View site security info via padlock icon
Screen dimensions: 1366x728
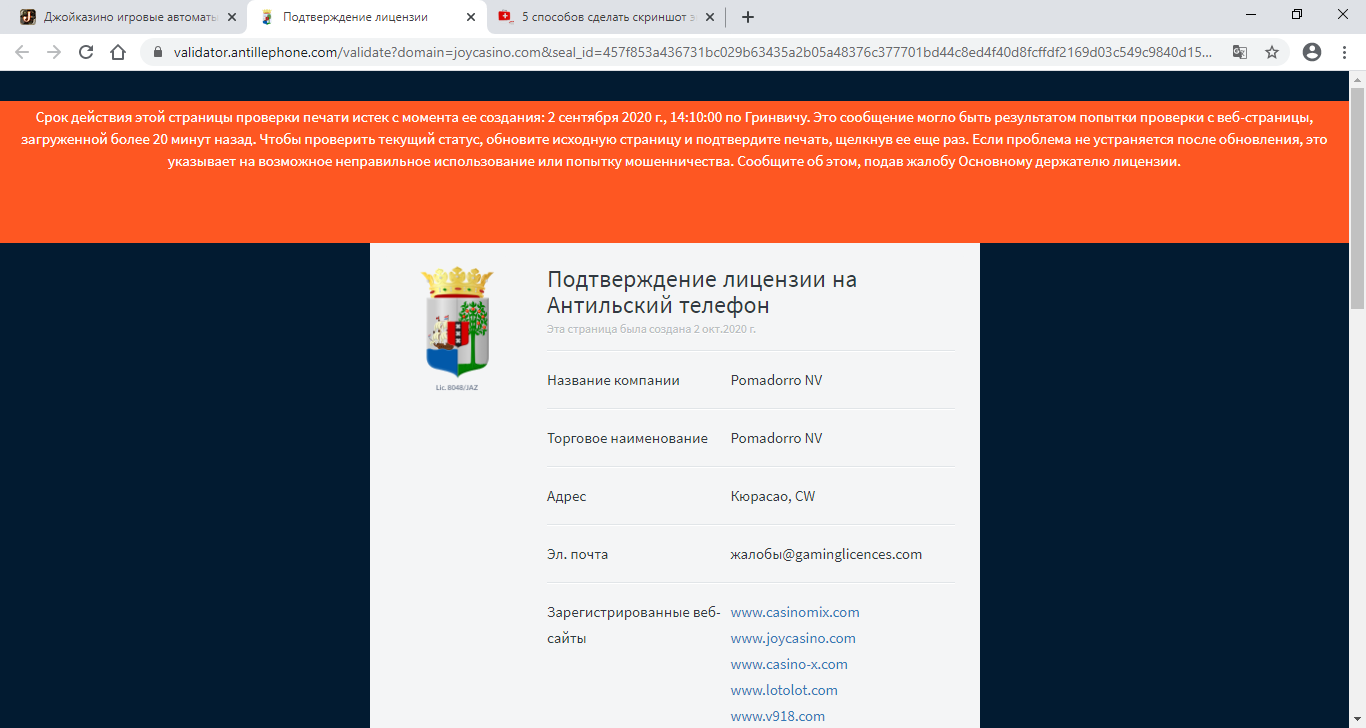[x=158, y=52]
